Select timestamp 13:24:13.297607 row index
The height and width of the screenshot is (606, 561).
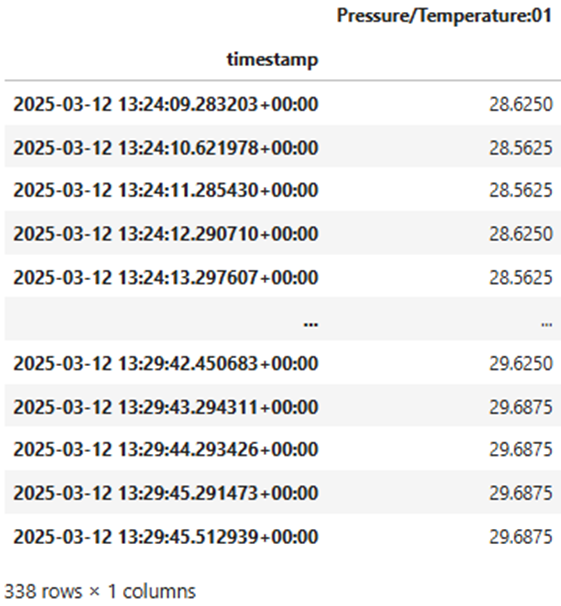(166, 277)
